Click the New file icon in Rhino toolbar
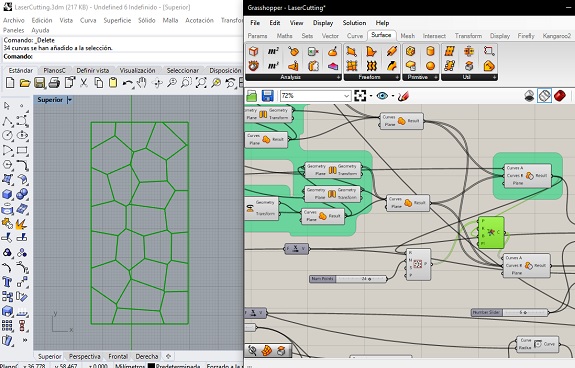The image size is (575, 368). [10, 83]
